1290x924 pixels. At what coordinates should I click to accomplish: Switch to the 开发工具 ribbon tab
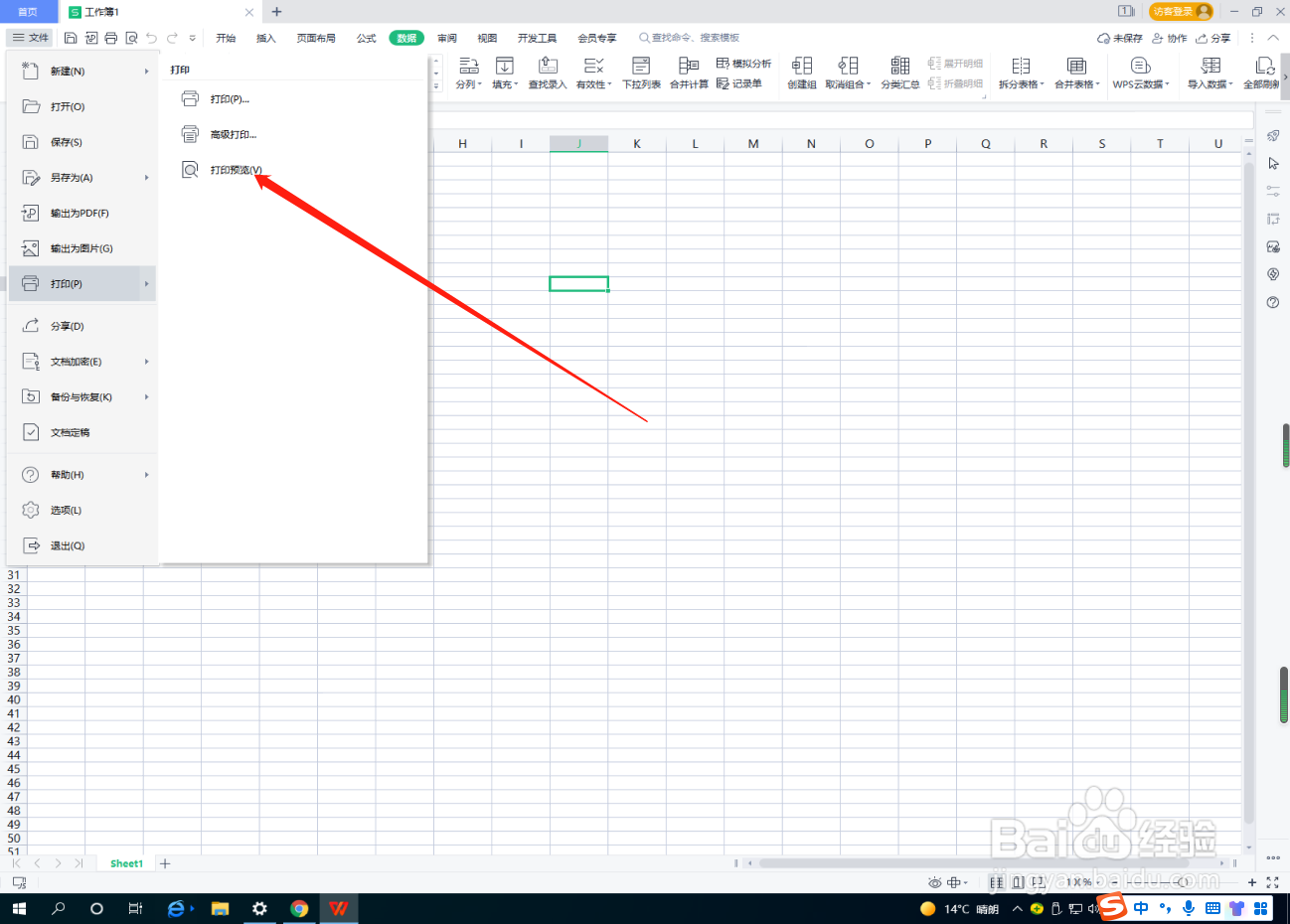tap(538, 38)
